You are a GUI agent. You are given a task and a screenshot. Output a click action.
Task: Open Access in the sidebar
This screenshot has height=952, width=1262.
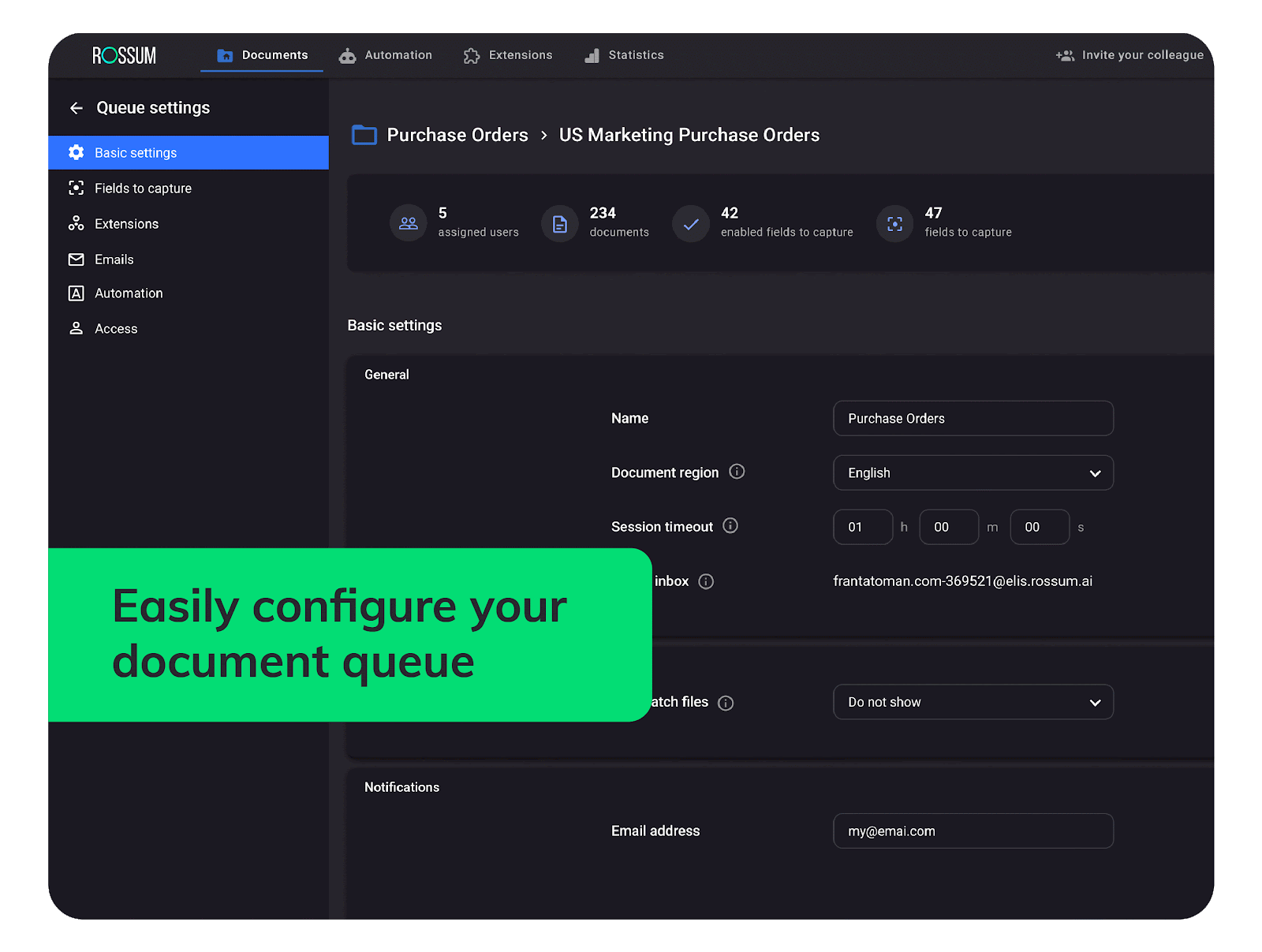[x=189, y=328]
